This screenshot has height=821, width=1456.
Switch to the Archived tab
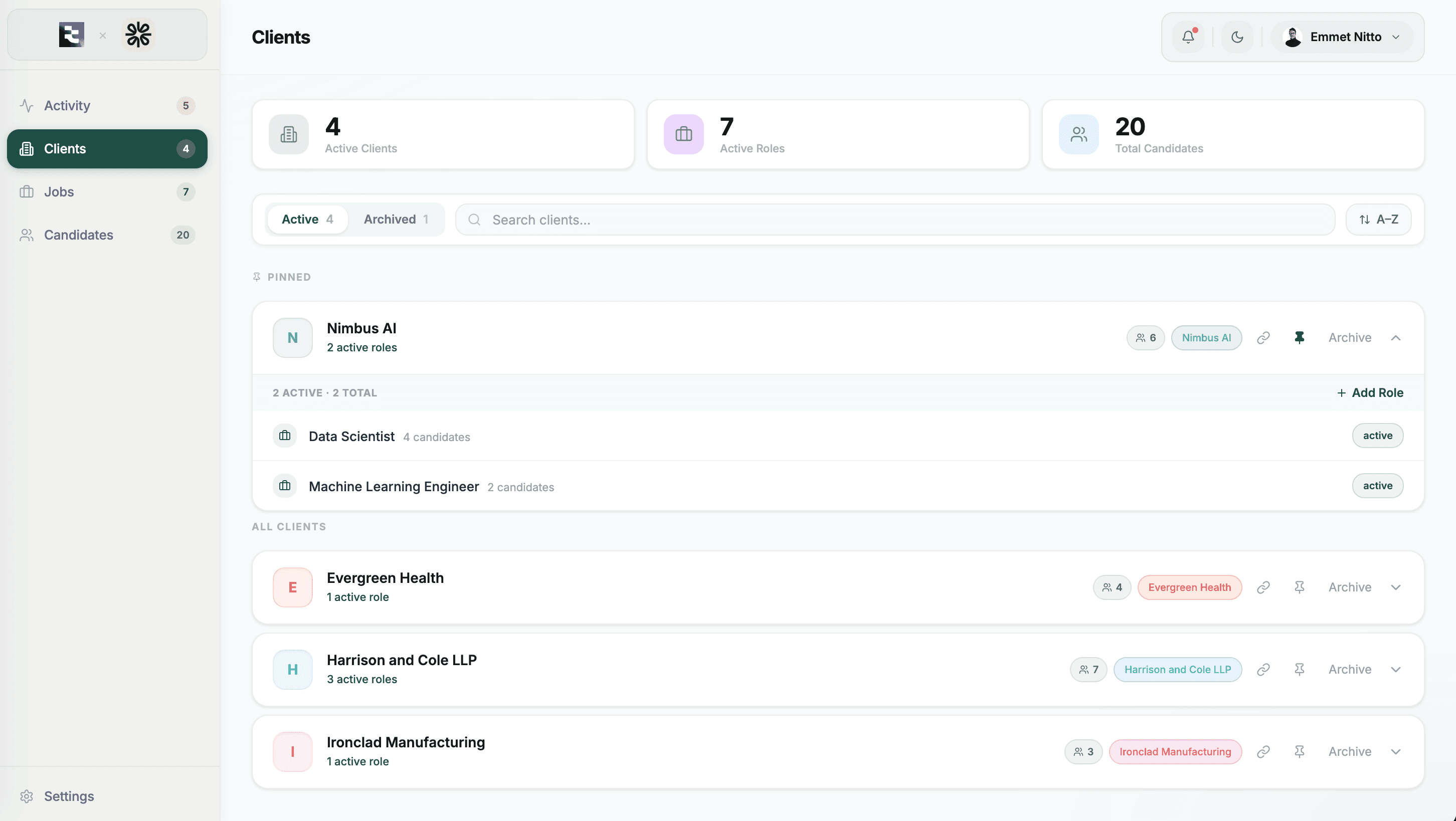pyautogui.click(x=396, y=219)
